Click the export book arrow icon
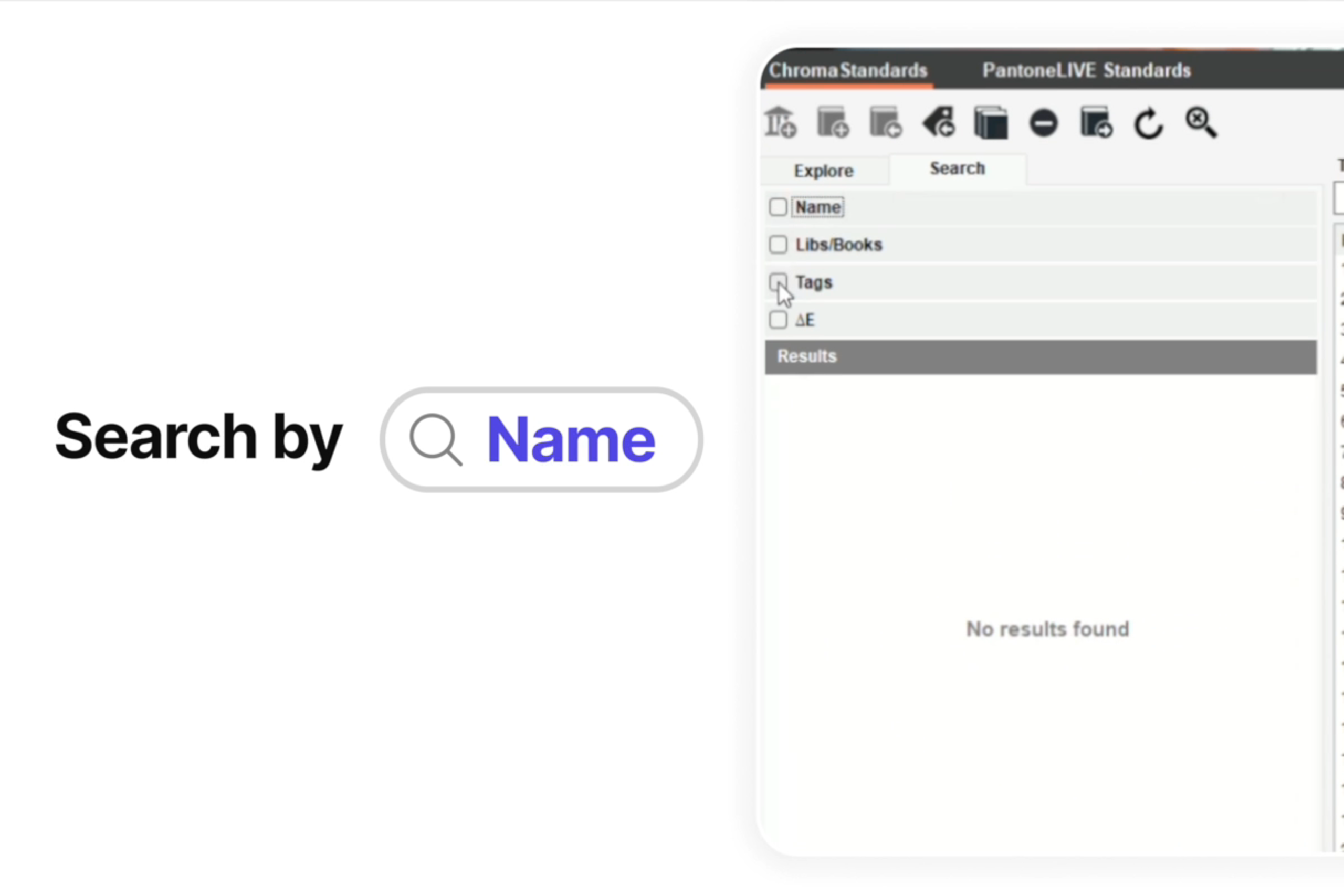 click(x=1096, y=122)
